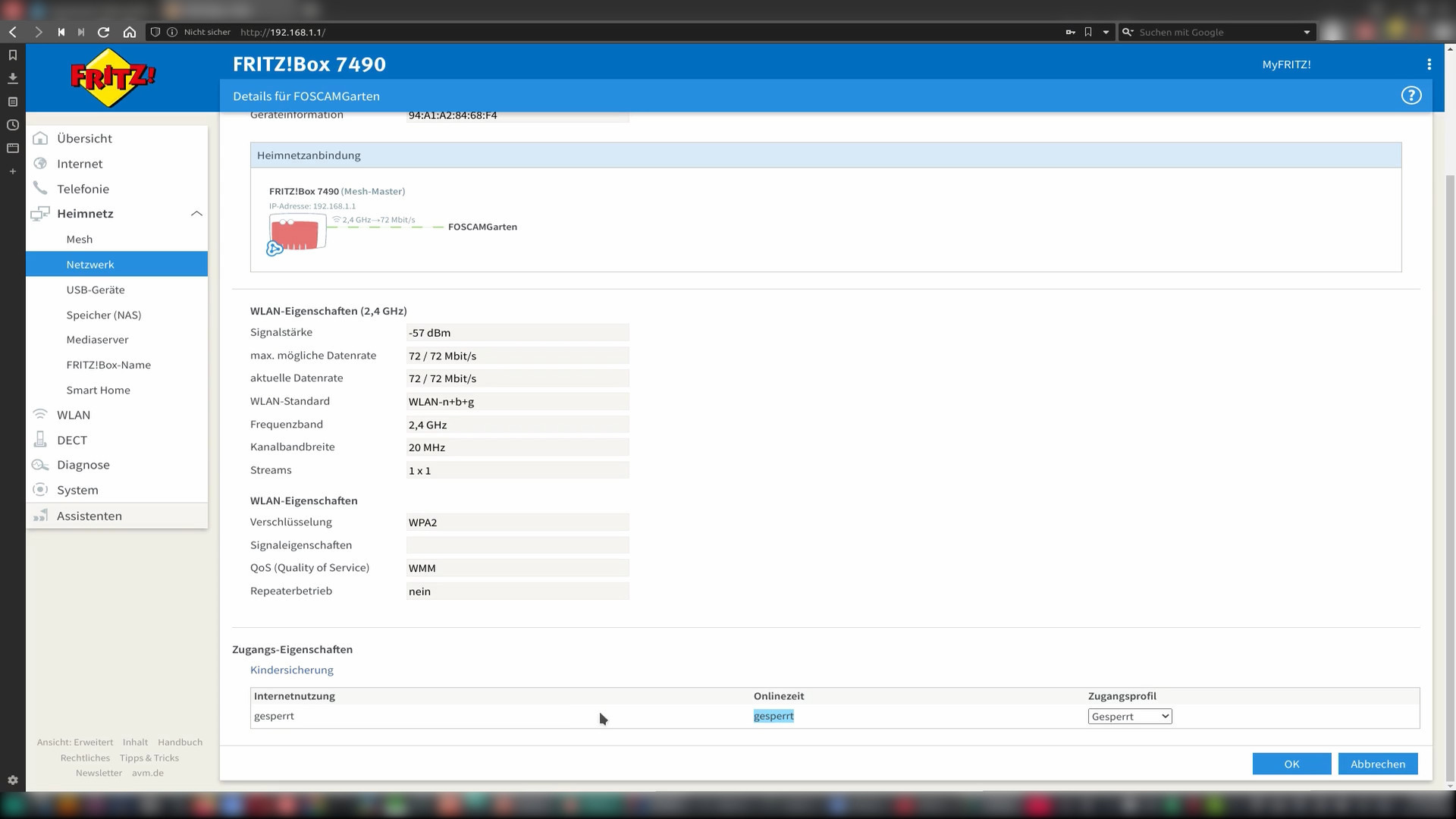
Task: Open window panel in browser sidebar
Action: tap(12, 148)
